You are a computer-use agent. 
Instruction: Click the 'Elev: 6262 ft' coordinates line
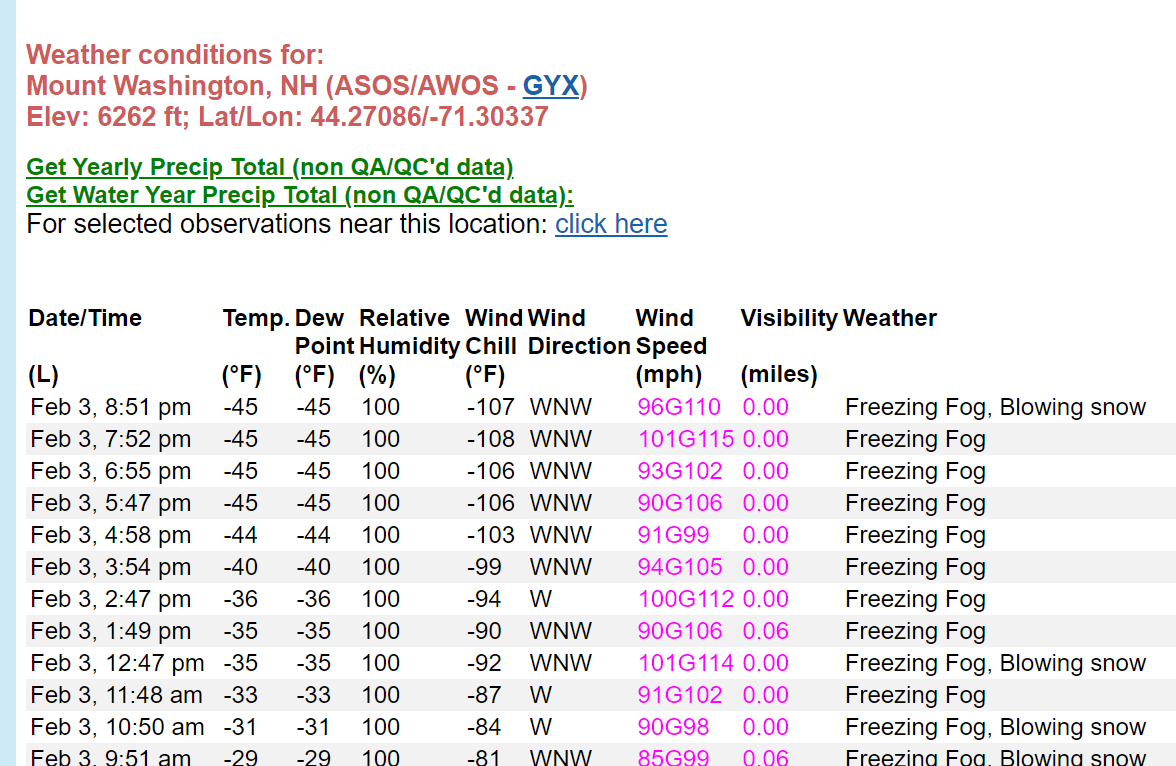tap(287, 117)
